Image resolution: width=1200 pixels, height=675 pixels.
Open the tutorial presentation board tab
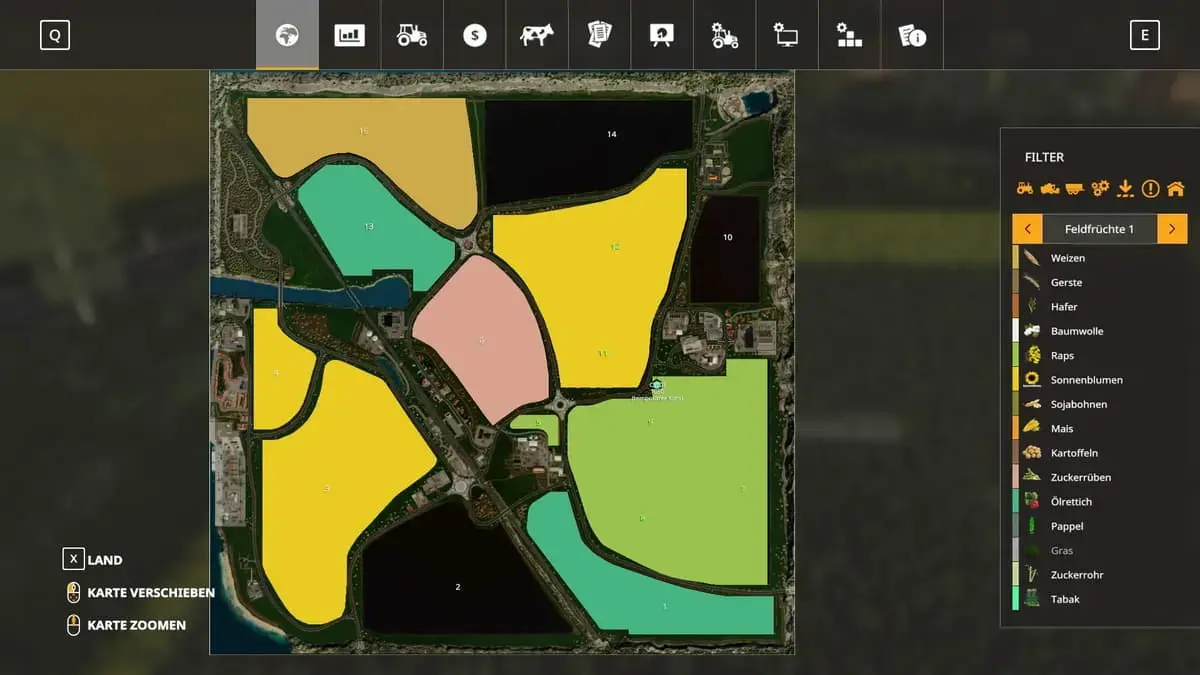pos(661,35)
